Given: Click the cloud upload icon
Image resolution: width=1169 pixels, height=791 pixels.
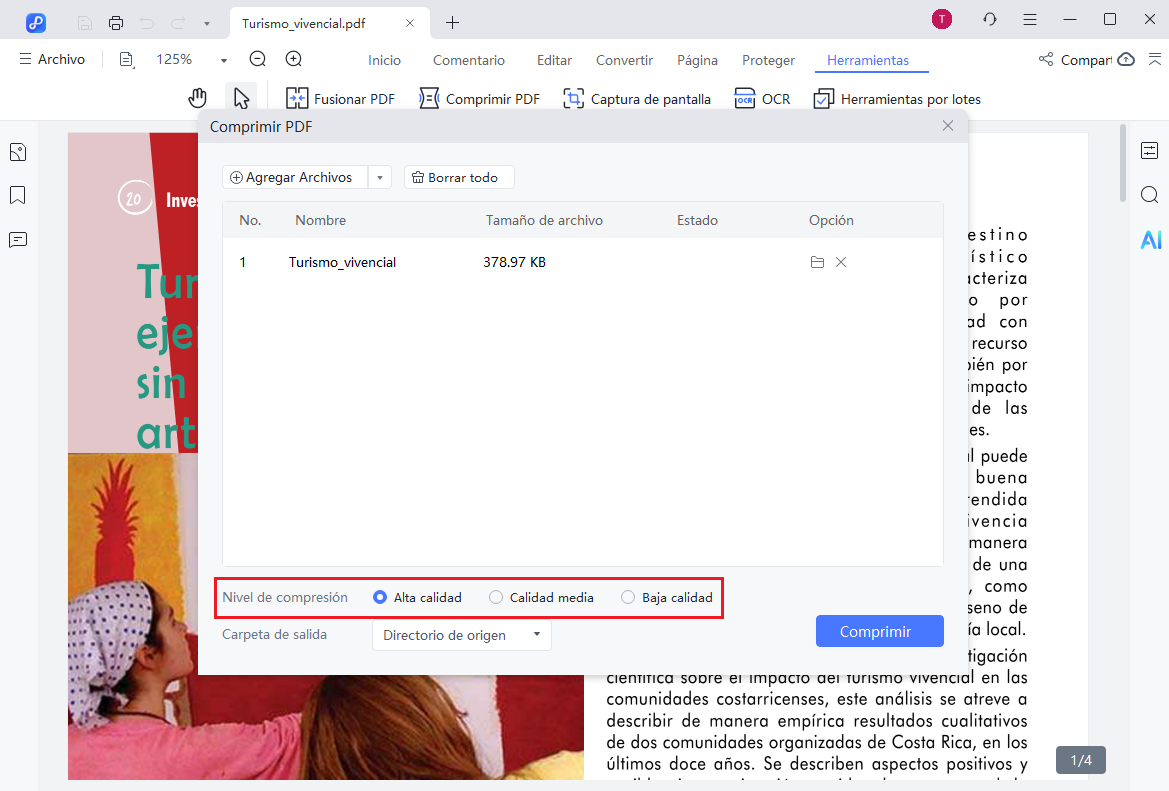Looking at the screenshot, I should (x=1126, y=59).
